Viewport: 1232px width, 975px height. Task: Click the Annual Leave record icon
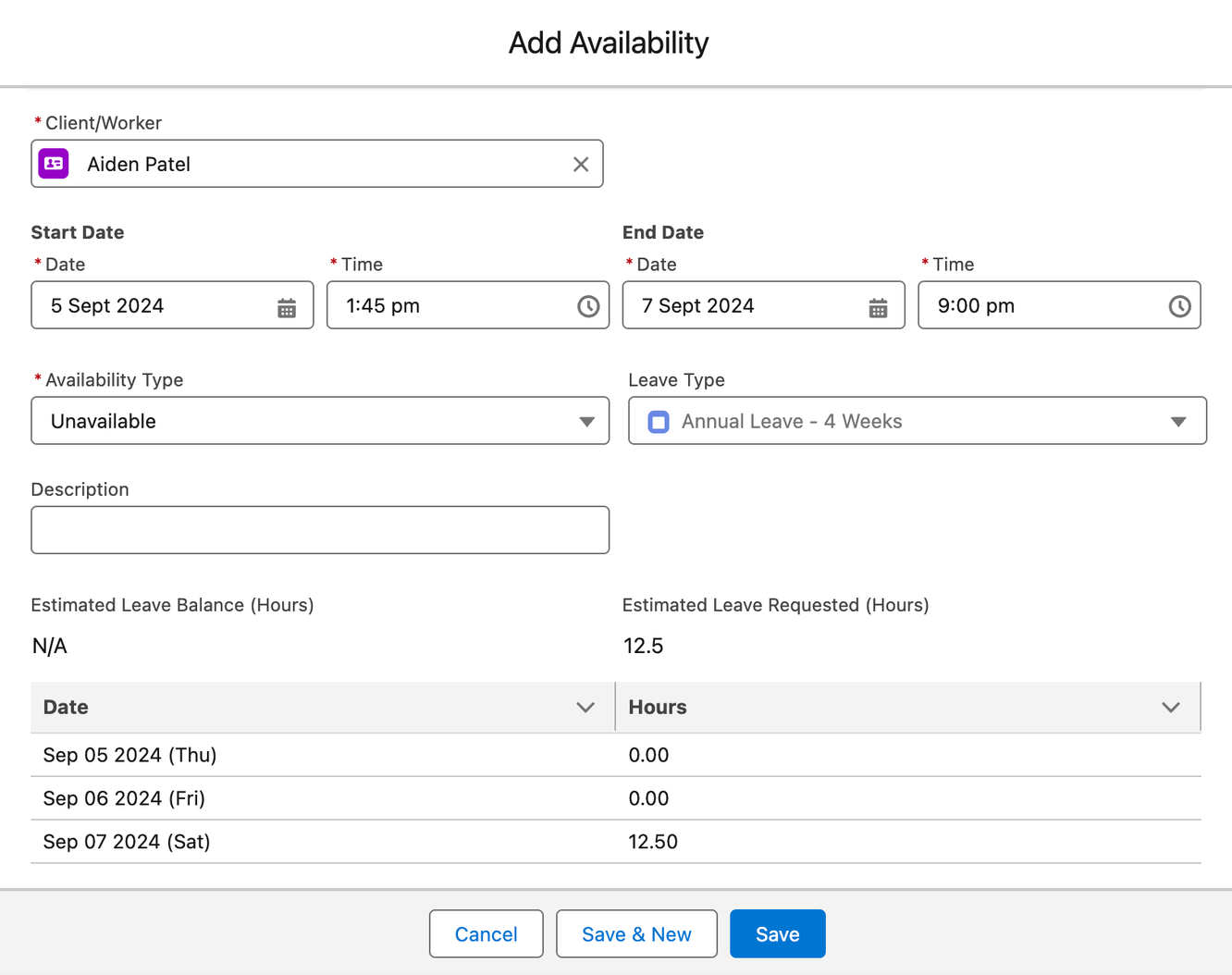(x=658, y=421)
